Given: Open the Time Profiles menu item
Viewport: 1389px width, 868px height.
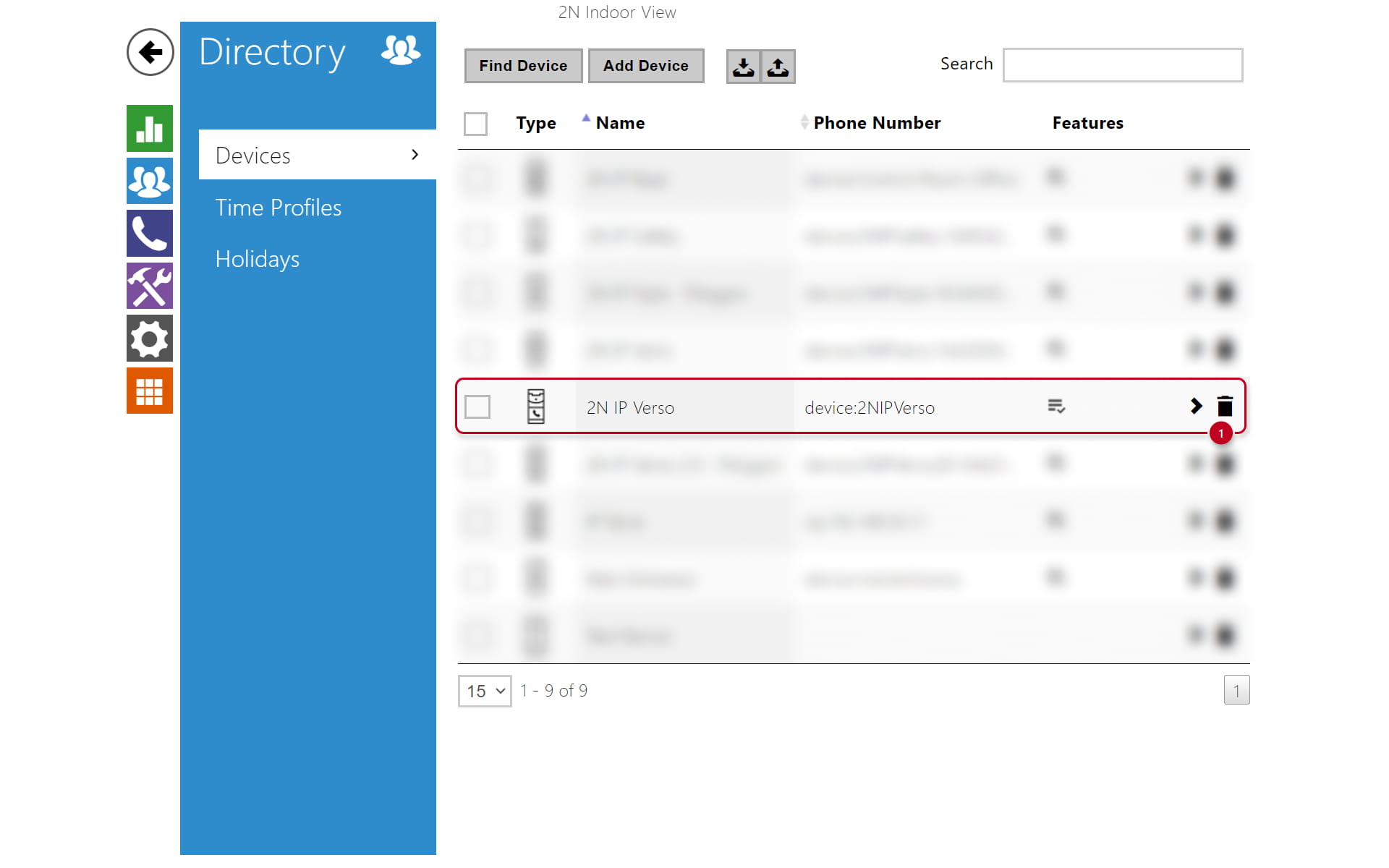Looking at the screenshot, I should click(279, 208).
